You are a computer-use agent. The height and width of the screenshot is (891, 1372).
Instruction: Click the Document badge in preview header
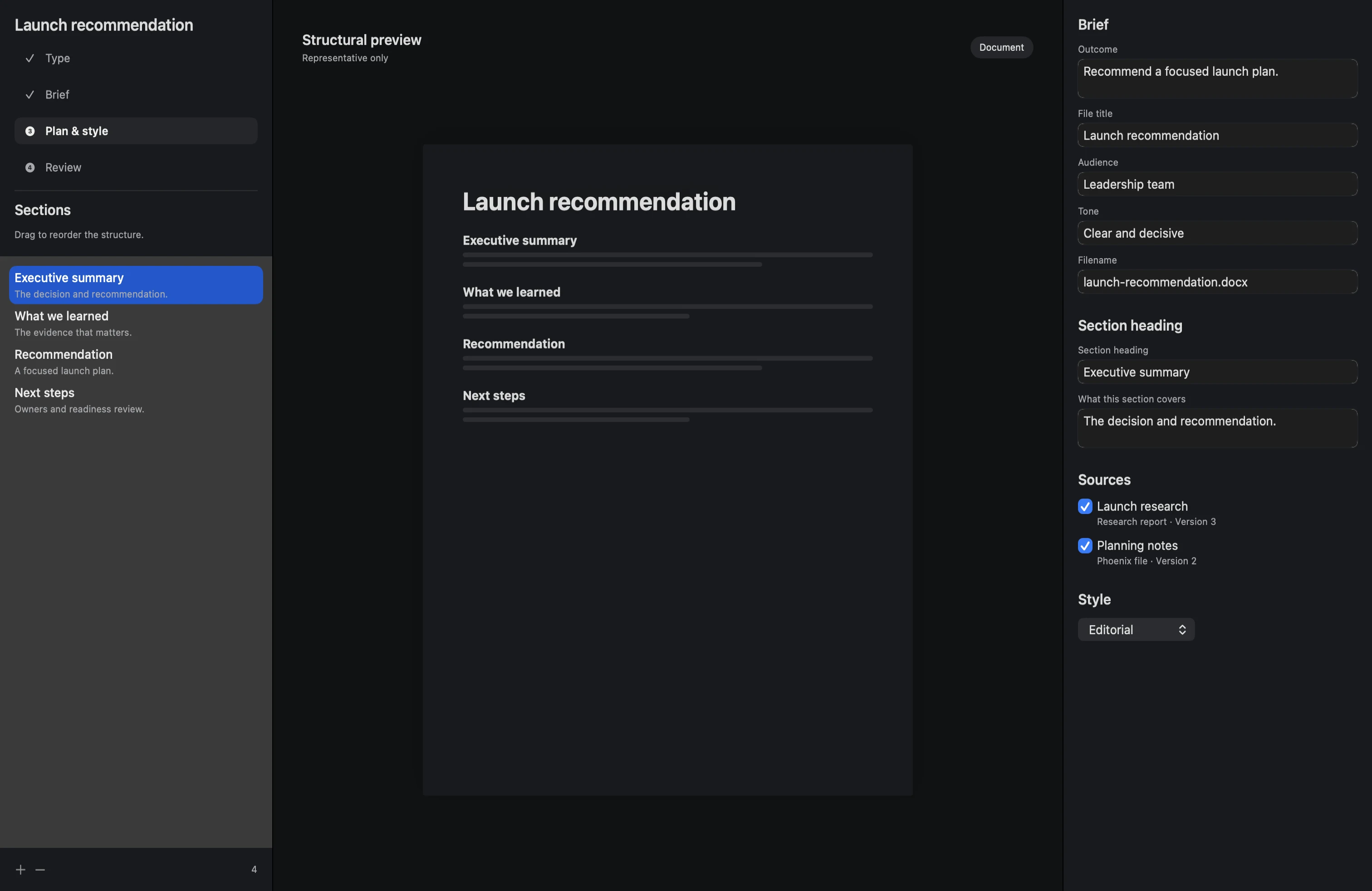click(x=1001, y=47)
